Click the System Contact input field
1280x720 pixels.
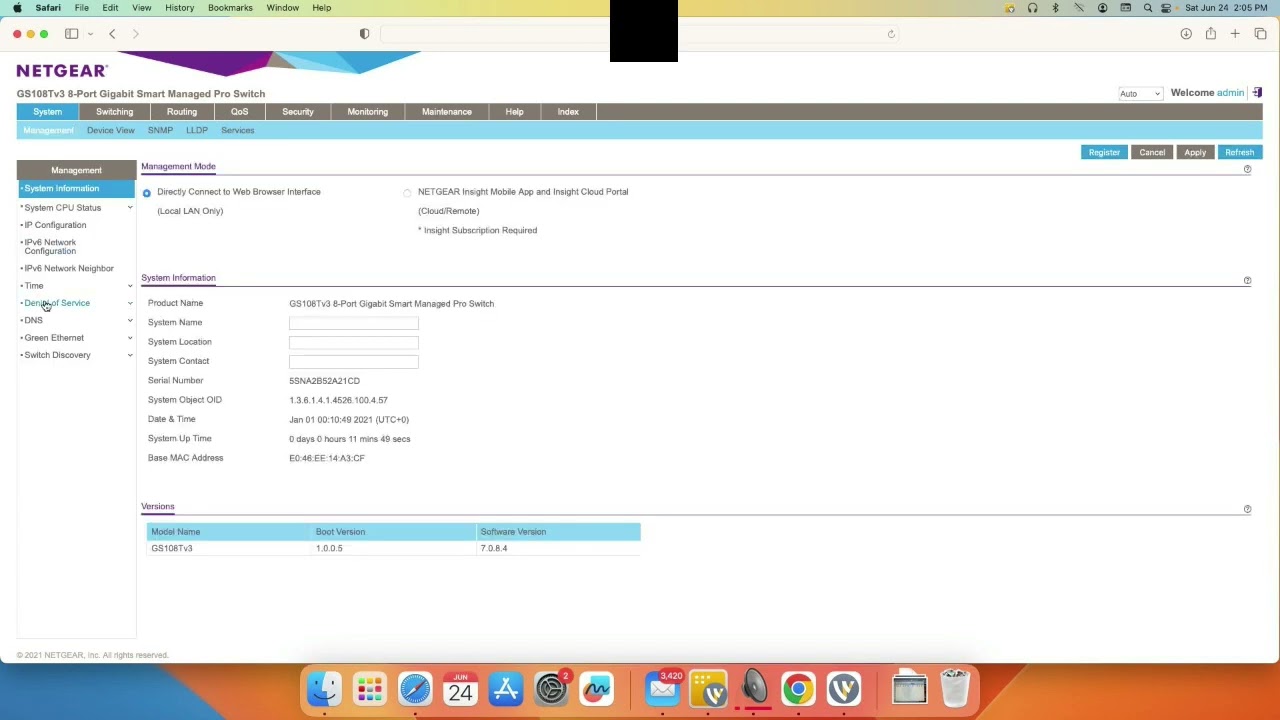coord(354,361)
